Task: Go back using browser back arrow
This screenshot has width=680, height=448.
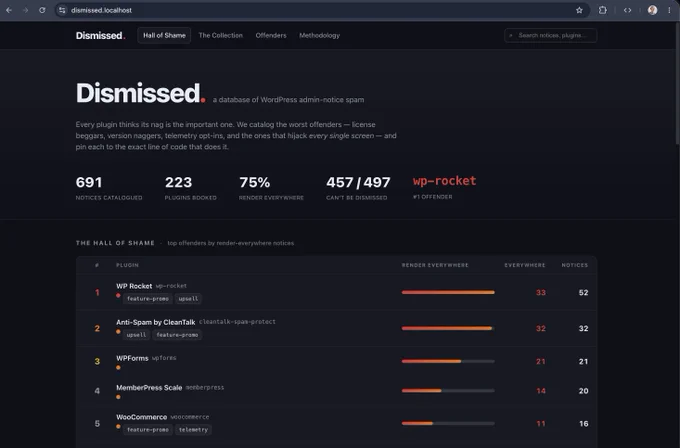Action: pos(9,10)
